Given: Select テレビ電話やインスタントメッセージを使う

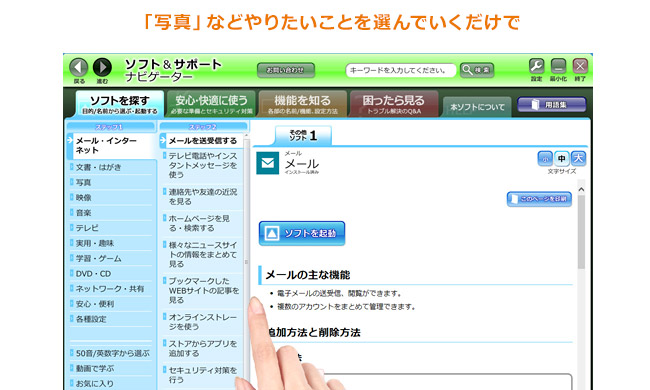Looking at the screenshot, I should coord(201,165).
